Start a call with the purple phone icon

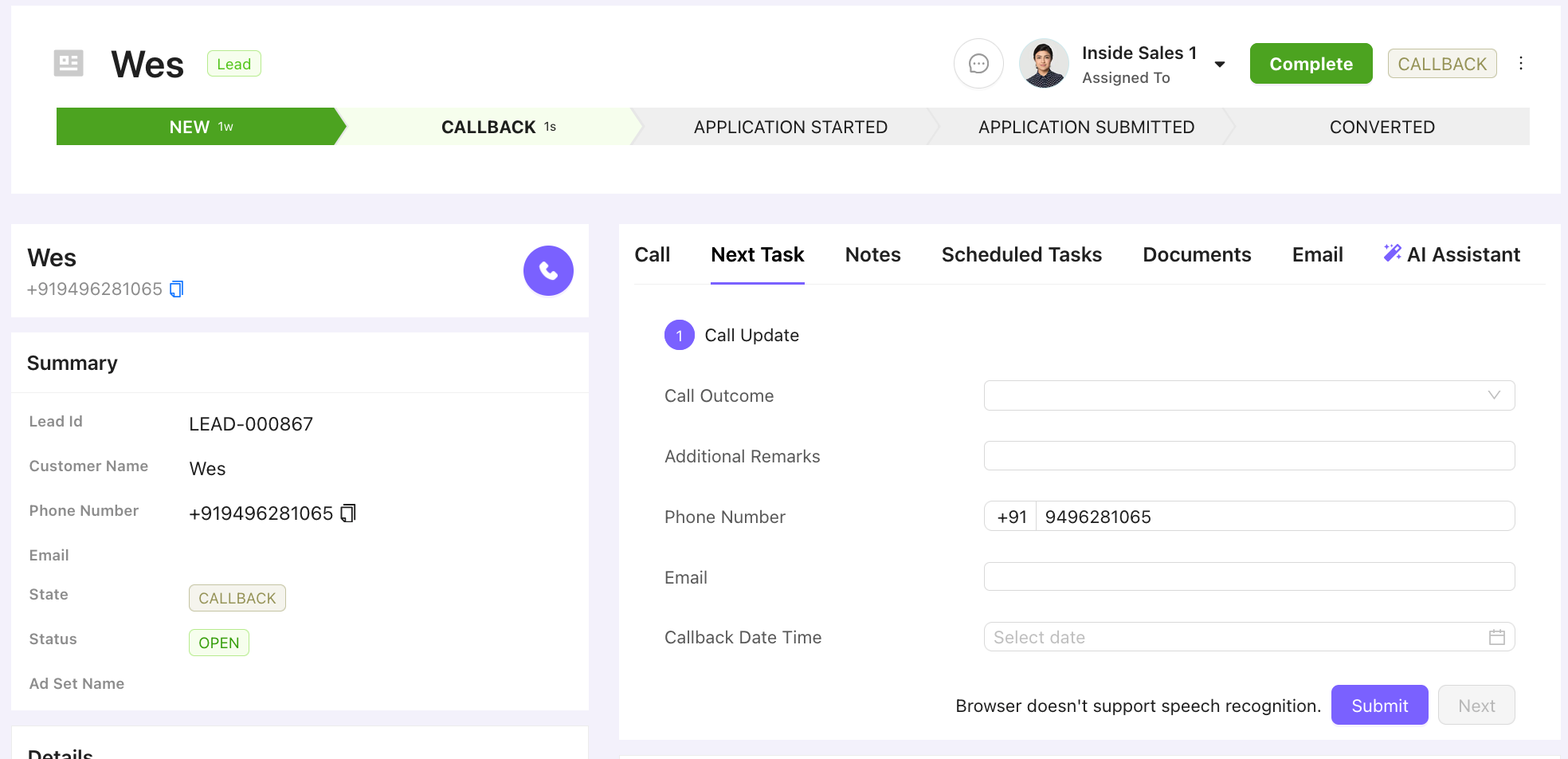coord(548,270)
